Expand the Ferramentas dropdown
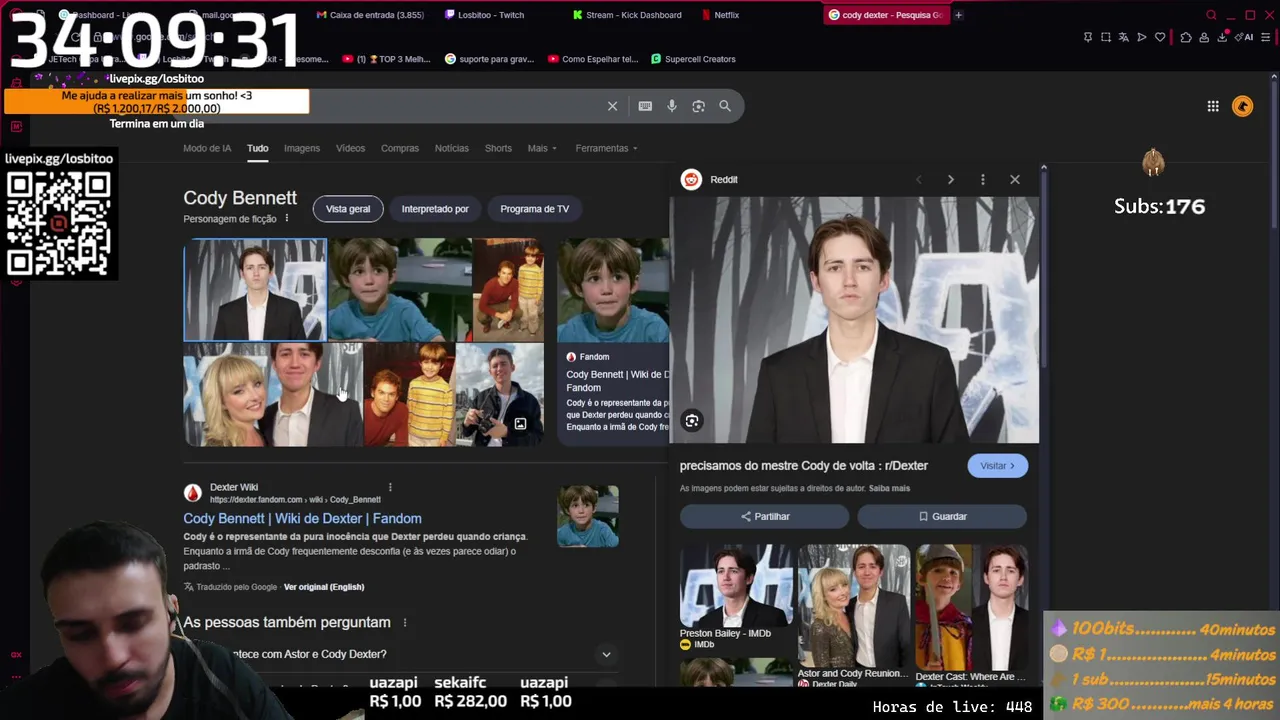Image resolution: width=1280 pixels, height=720 pixels. (x=607, y=148)
